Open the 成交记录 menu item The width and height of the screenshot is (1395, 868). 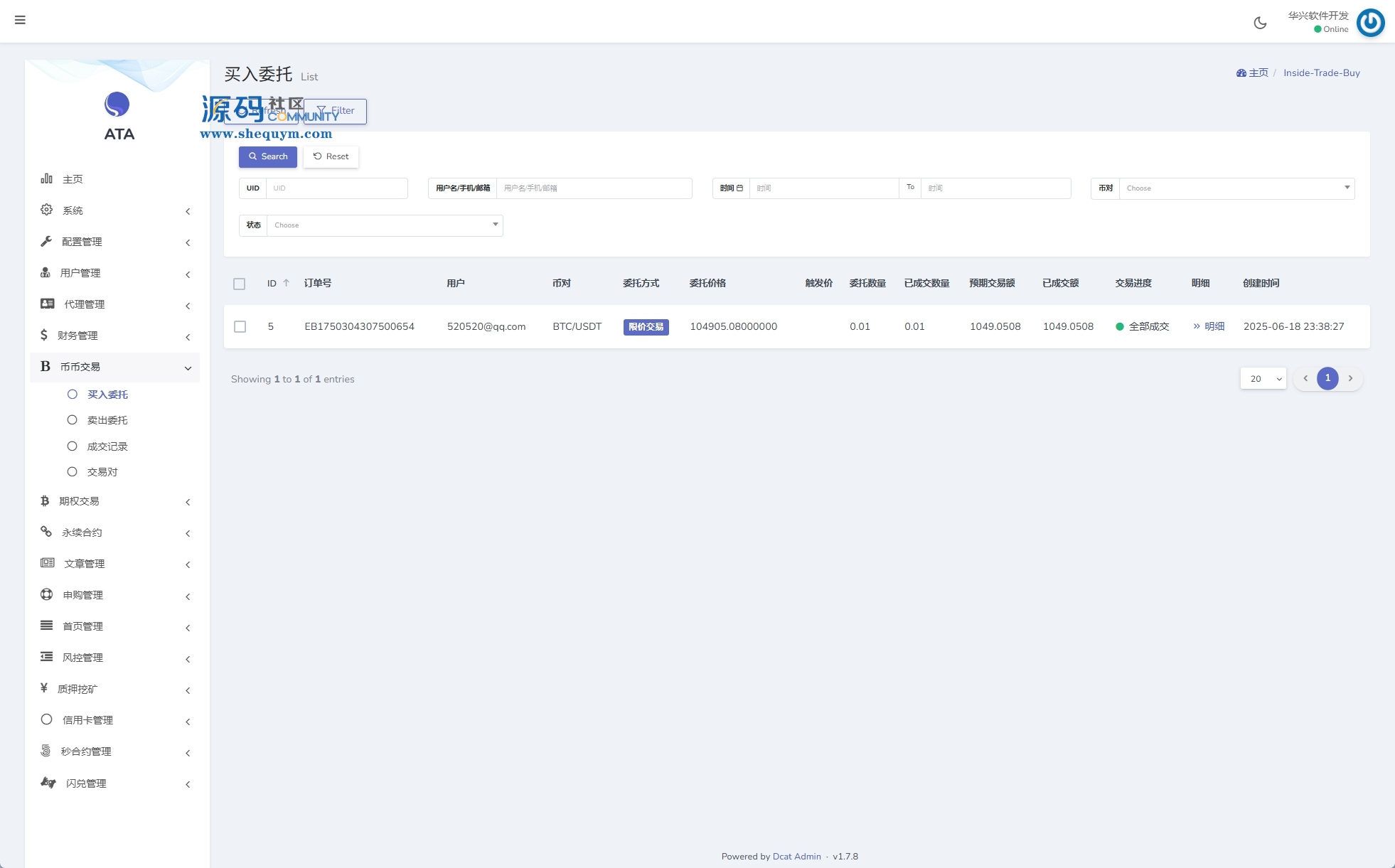pos(107,446)
